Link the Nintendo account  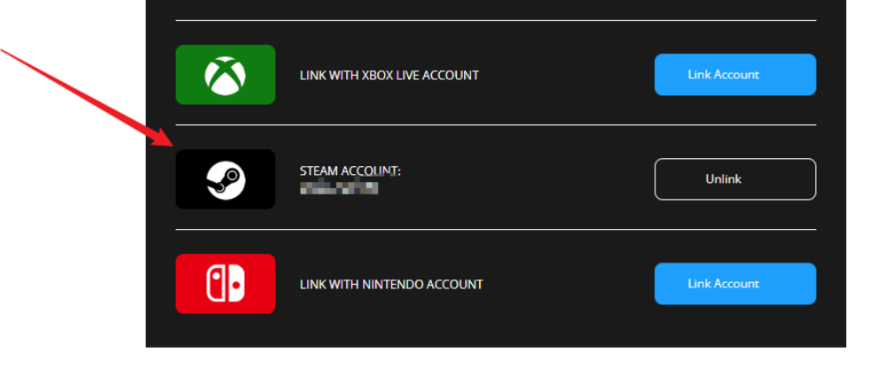click(735, 284)
